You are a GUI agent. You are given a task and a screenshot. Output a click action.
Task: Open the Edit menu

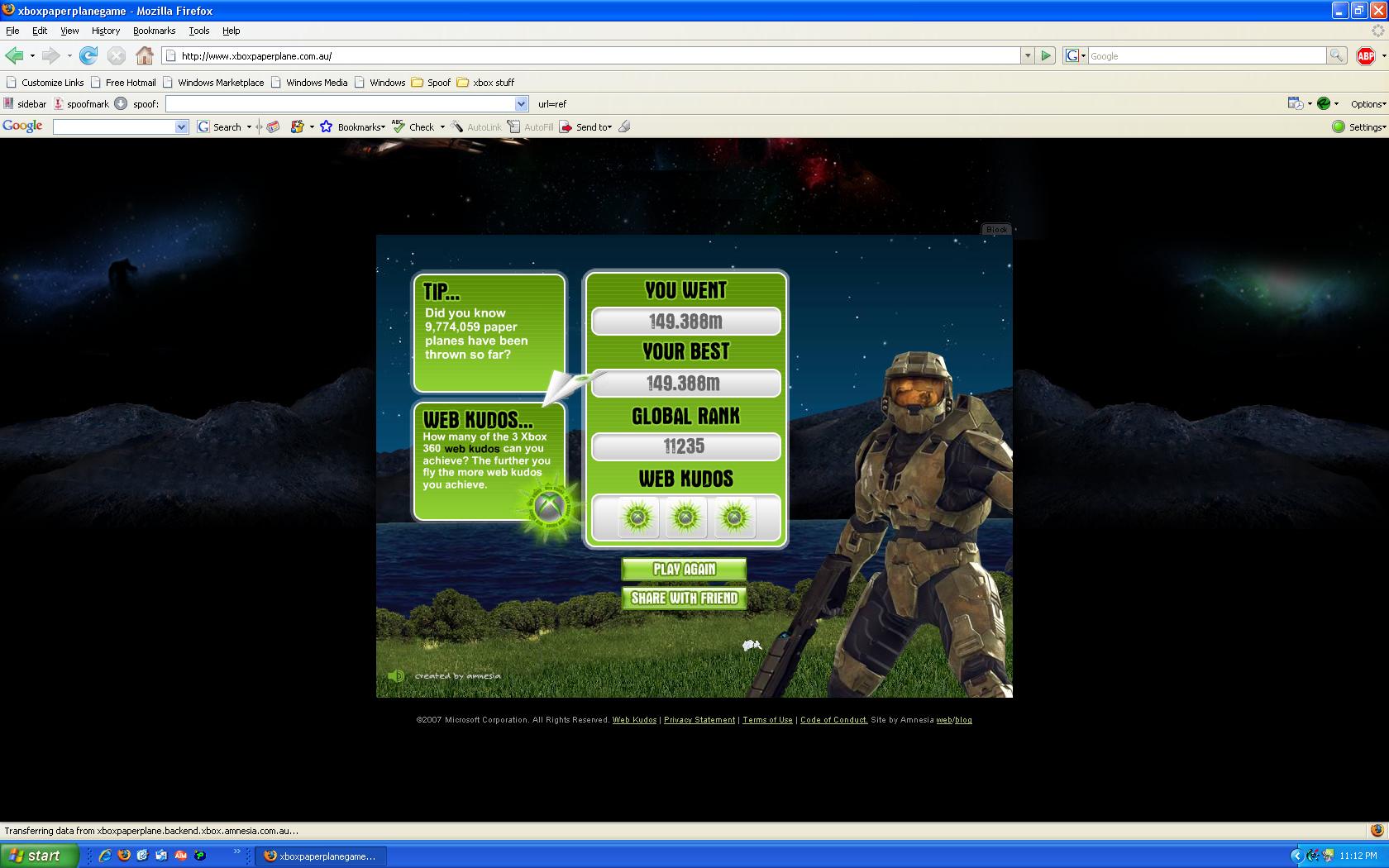coord(40,31)
